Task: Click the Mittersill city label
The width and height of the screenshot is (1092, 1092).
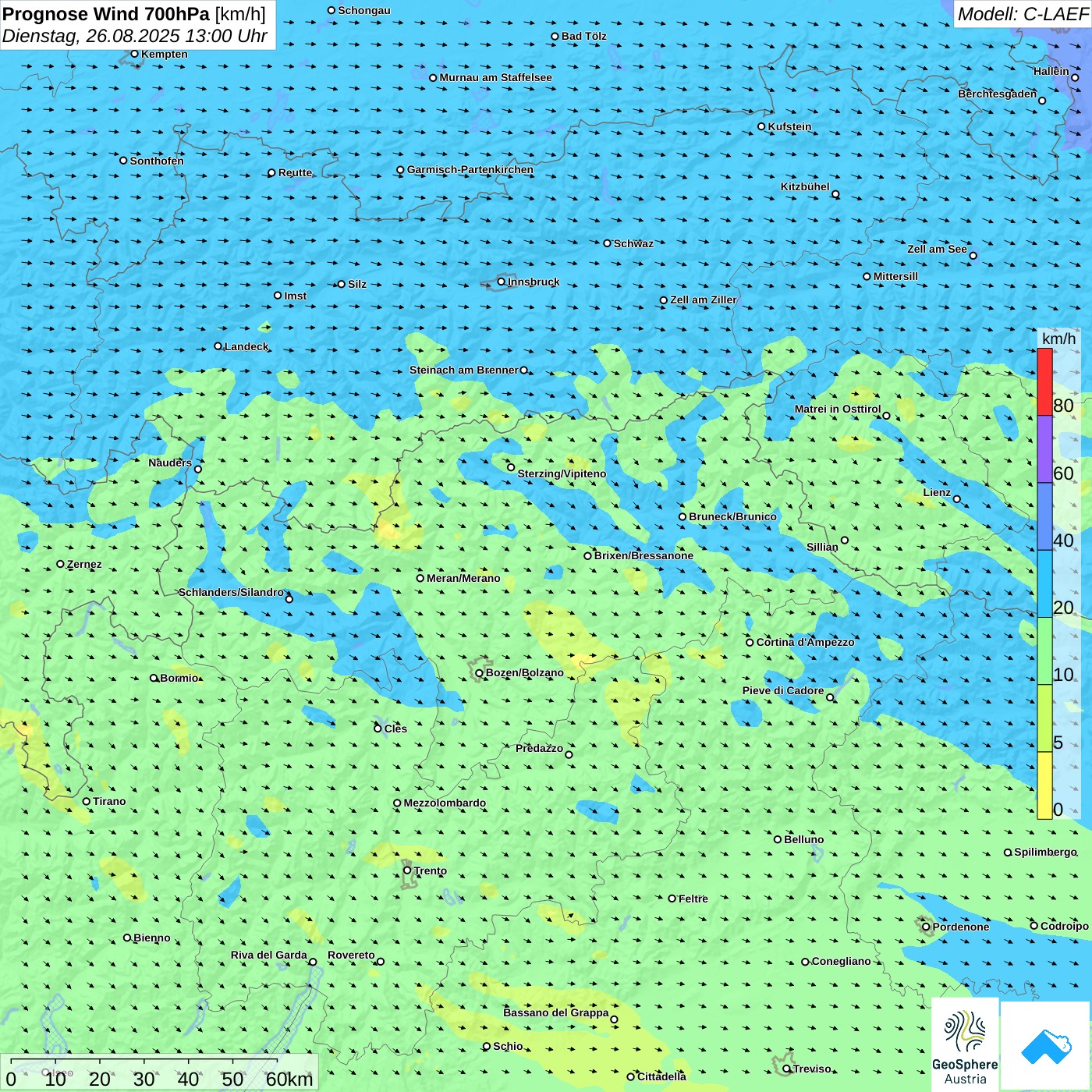Action: click(896, 276)
